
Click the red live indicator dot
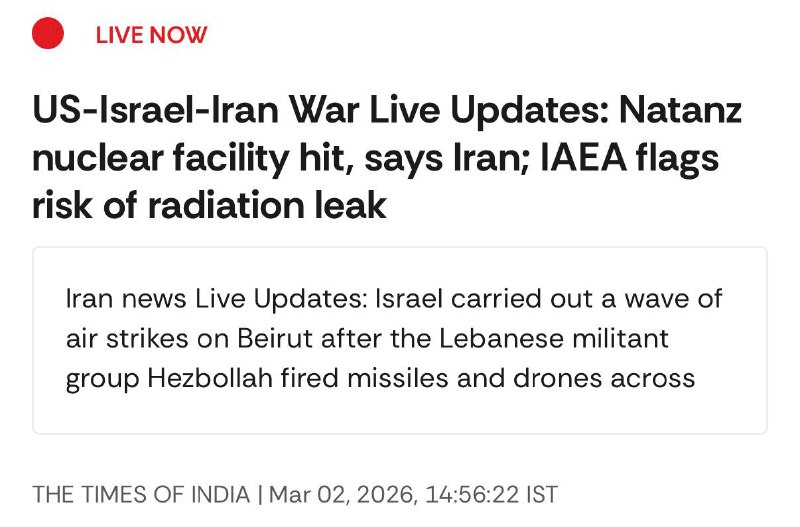48,35
